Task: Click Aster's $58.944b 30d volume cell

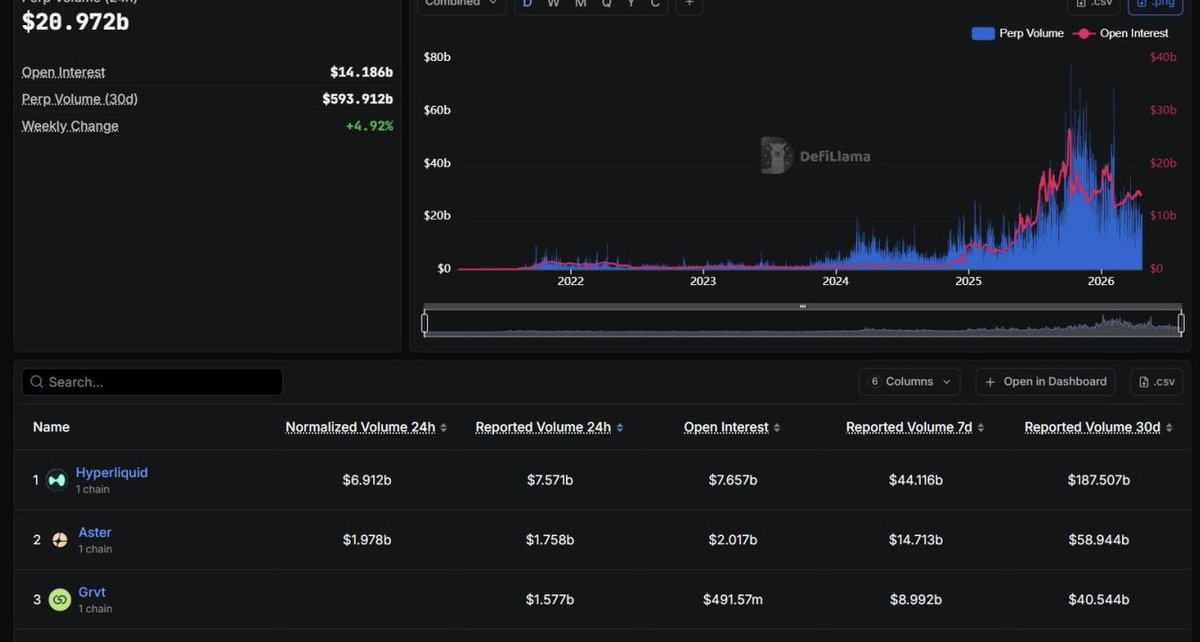Action: [1099, 540]
